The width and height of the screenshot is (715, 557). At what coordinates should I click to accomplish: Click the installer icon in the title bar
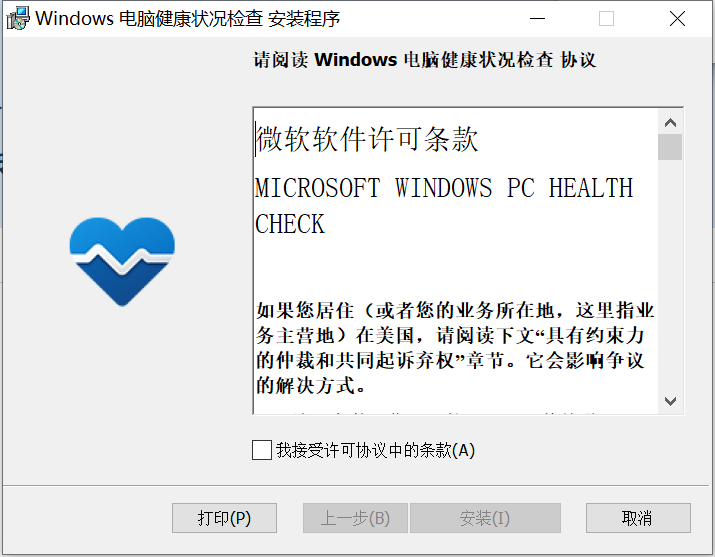tap(18, 19)
